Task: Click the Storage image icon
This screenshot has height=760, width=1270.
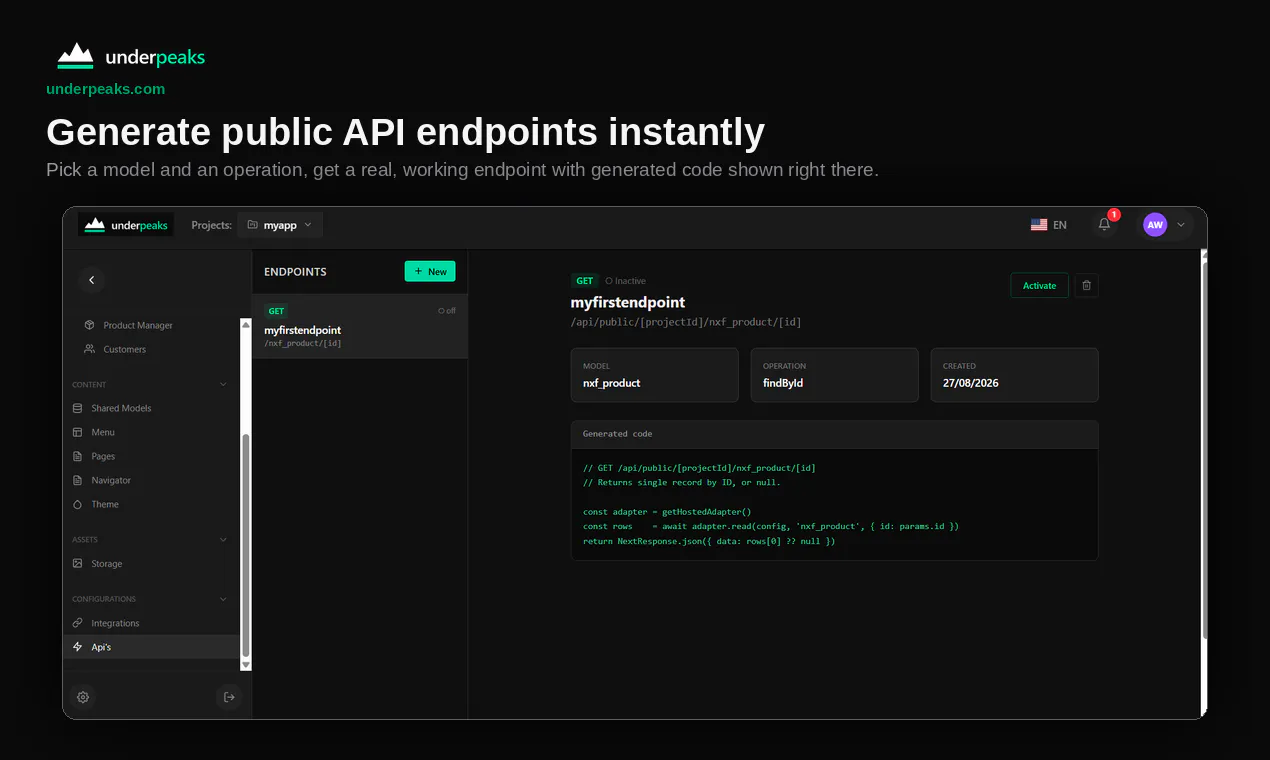Action: pos(78,563)
